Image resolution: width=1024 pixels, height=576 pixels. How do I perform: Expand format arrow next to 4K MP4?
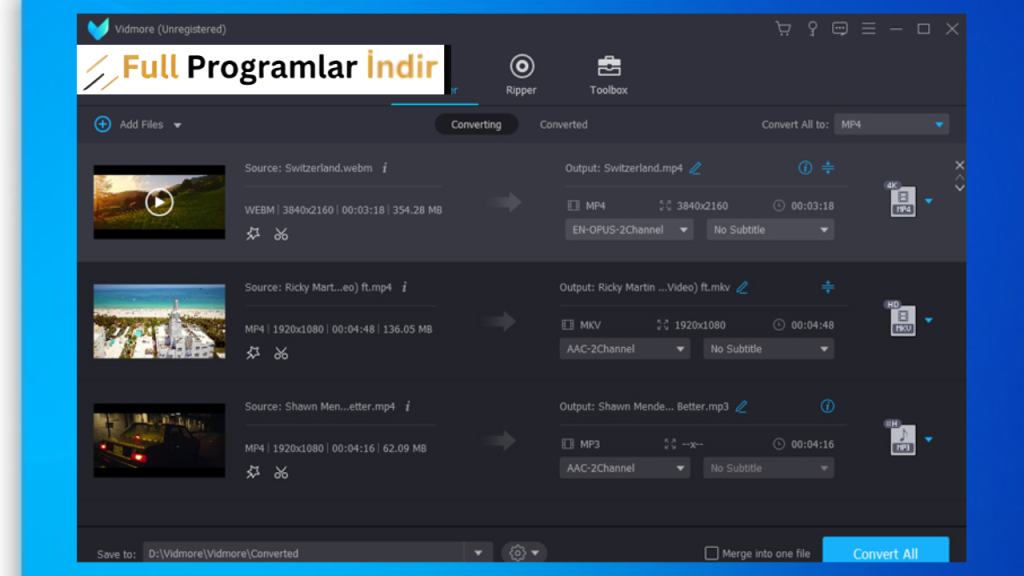[x=929, y=201]
